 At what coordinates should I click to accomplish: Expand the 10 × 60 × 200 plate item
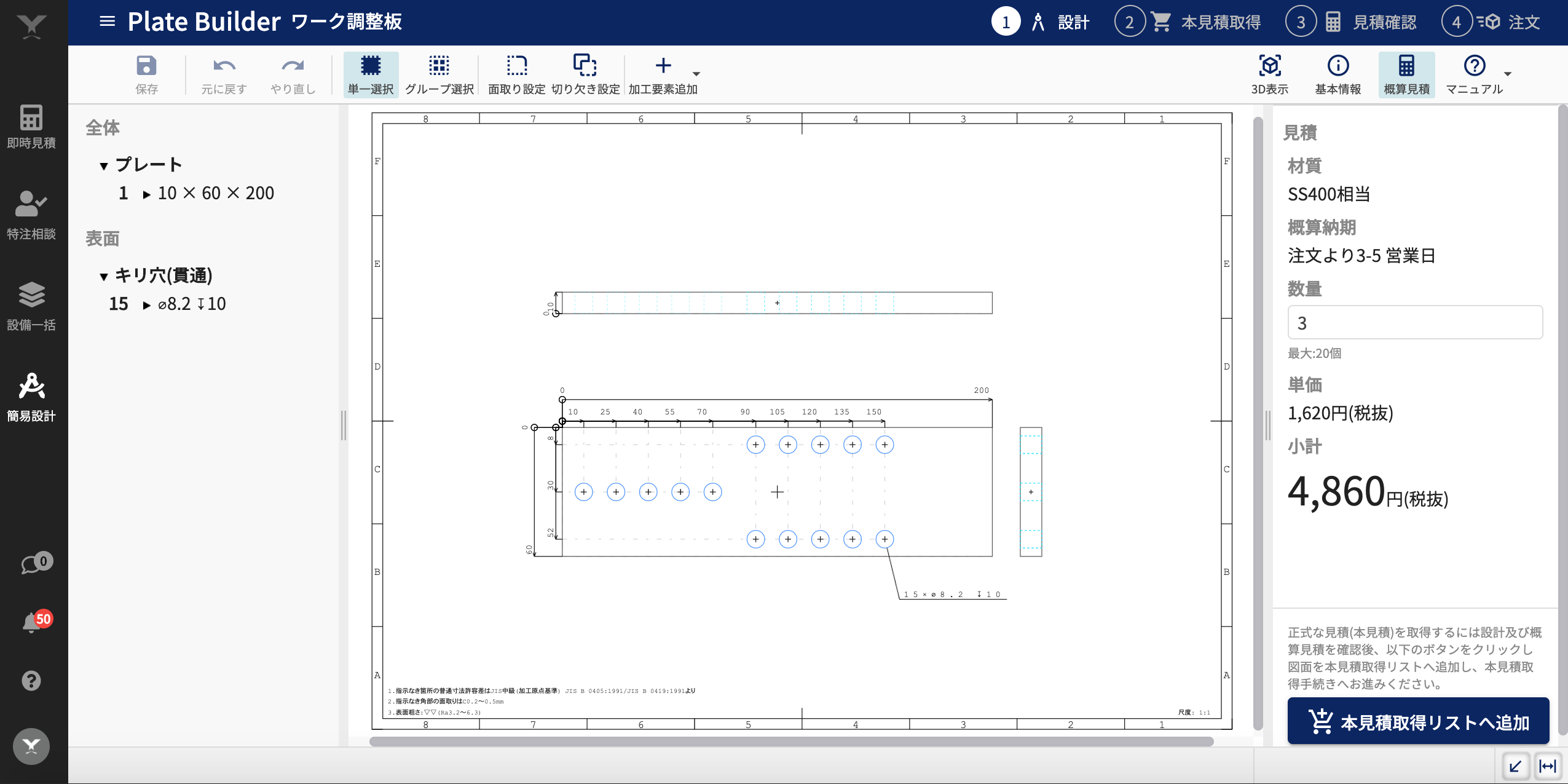pos(146,194)
